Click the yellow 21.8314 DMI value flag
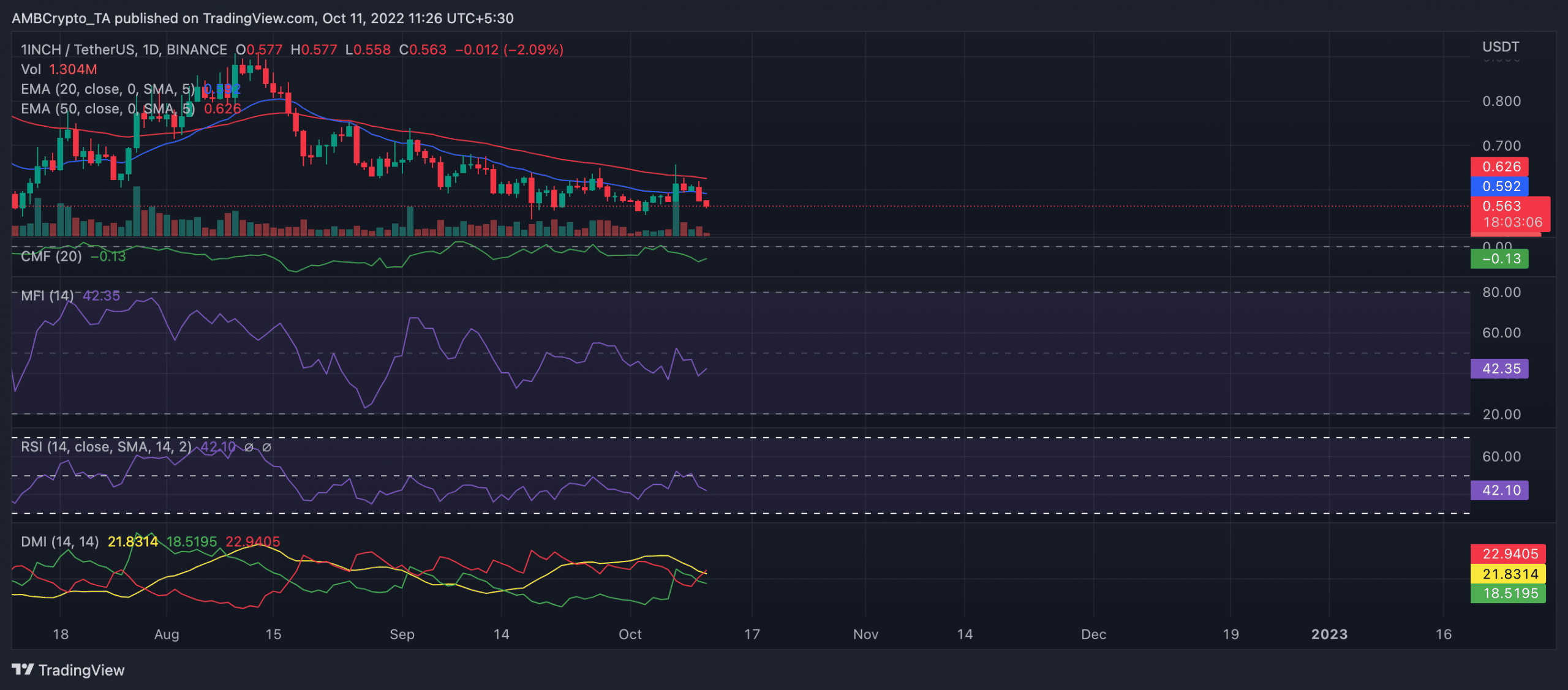Screen dimensions: 1568x690 coord(1508,574)
